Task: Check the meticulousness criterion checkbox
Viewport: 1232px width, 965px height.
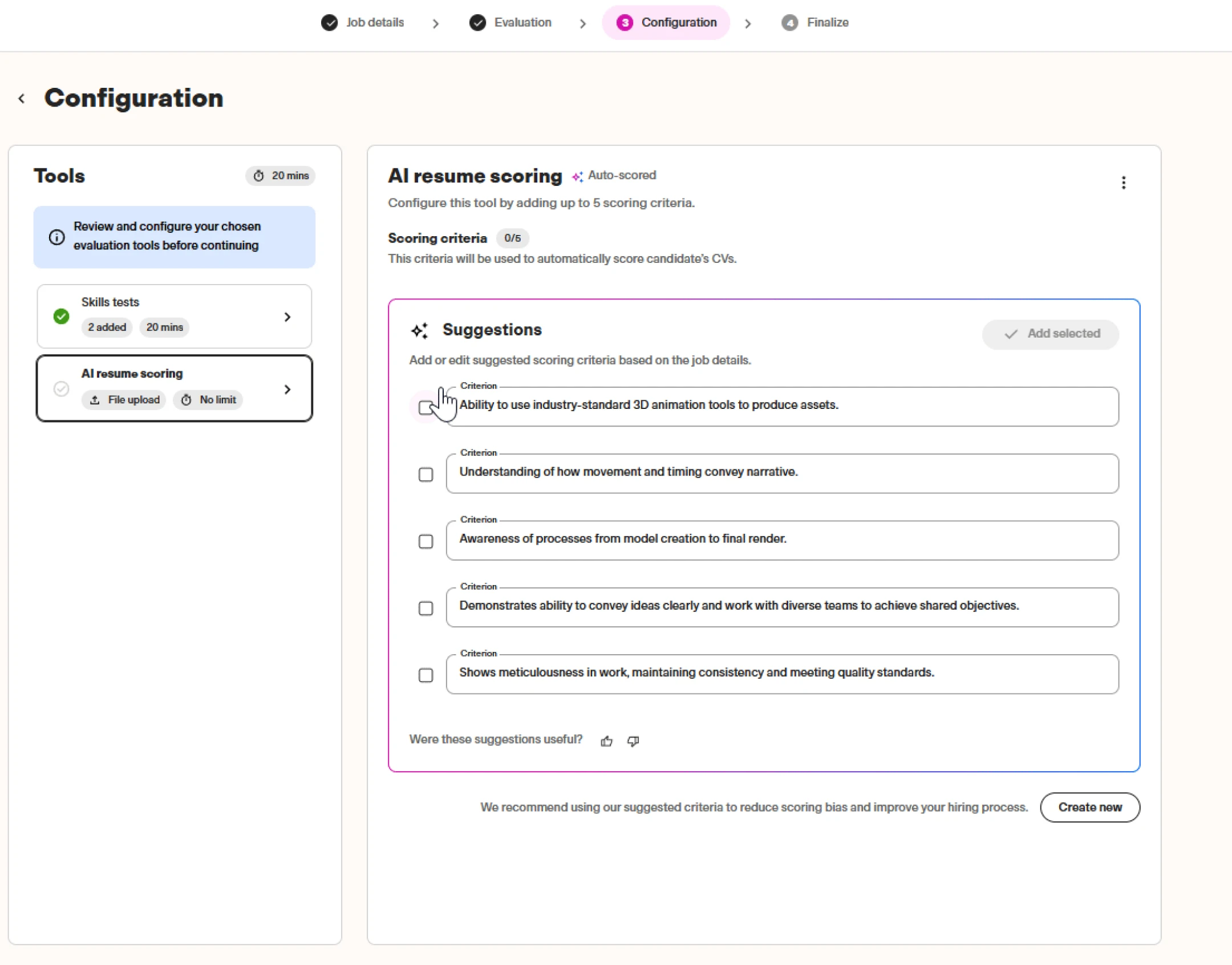Action: [425, 675]
